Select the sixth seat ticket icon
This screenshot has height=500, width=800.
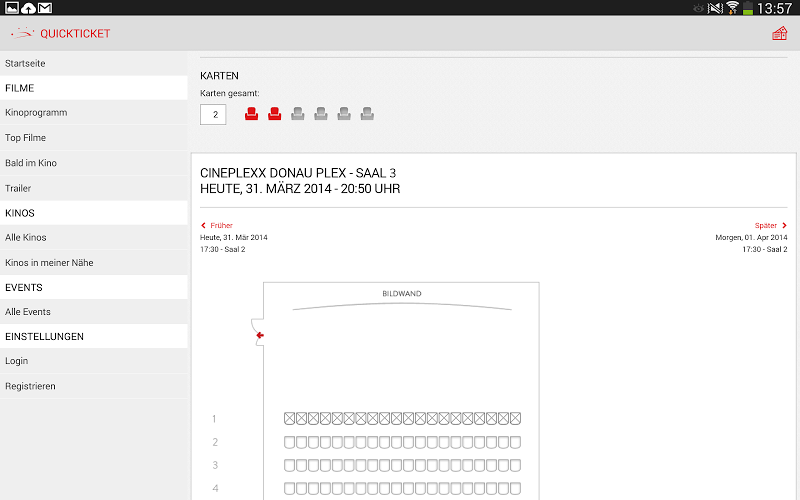[367, 114]
